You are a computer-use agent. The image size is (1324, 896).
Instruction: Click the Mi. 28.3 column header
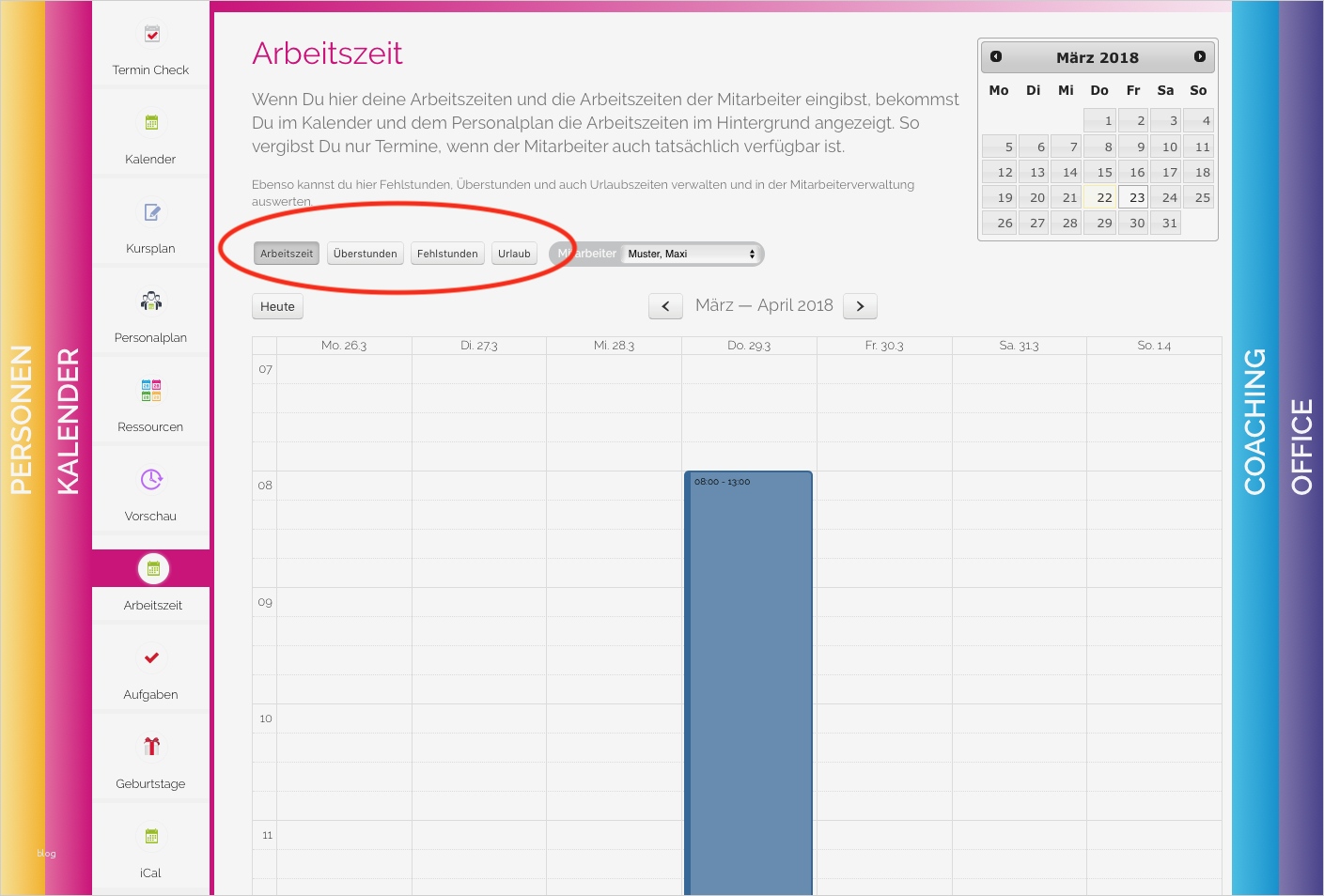[x=615, y=346]
